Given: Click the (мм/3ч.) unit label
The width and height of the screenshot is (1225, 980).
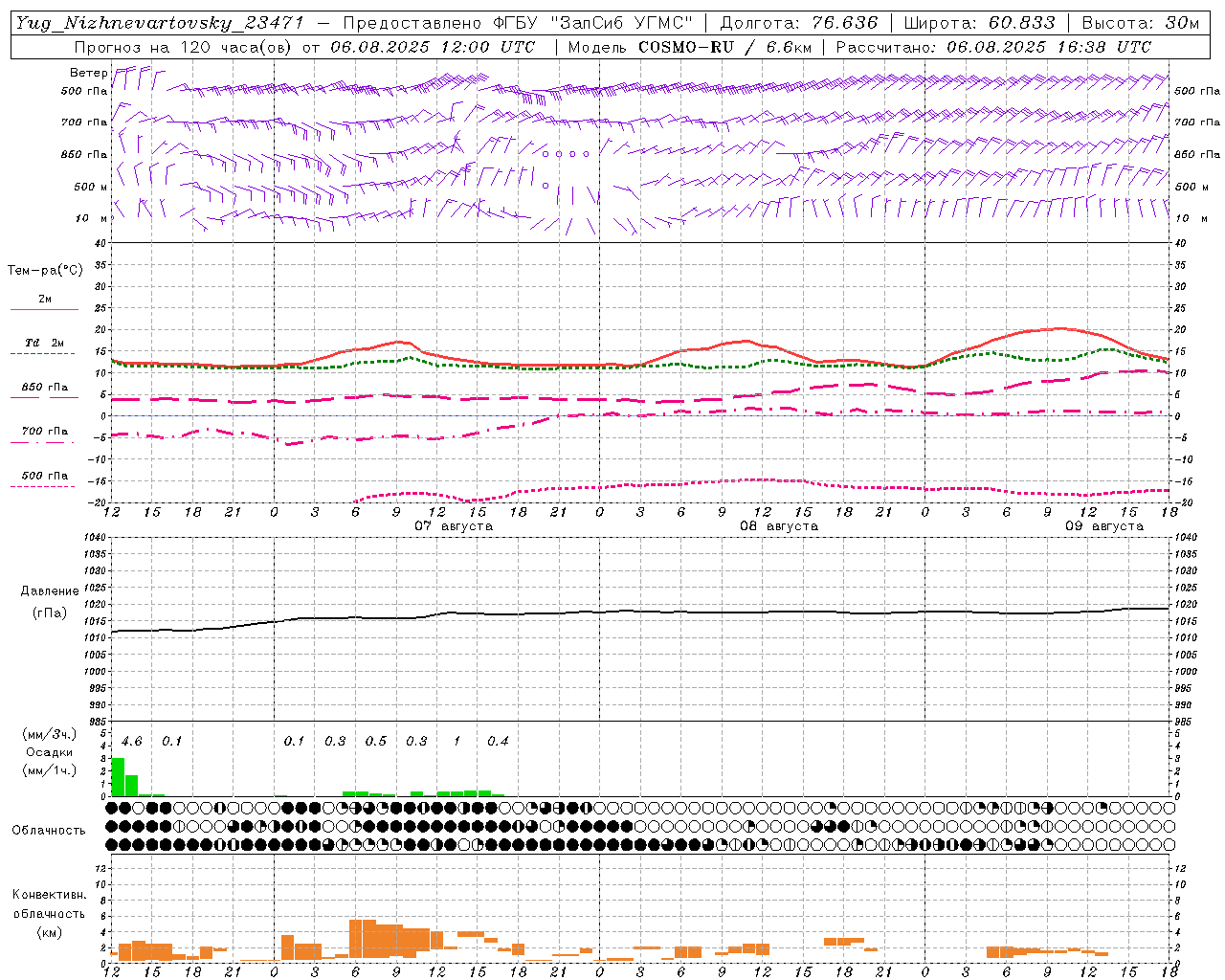Looking at the screenshot, I should coord(49,735).
